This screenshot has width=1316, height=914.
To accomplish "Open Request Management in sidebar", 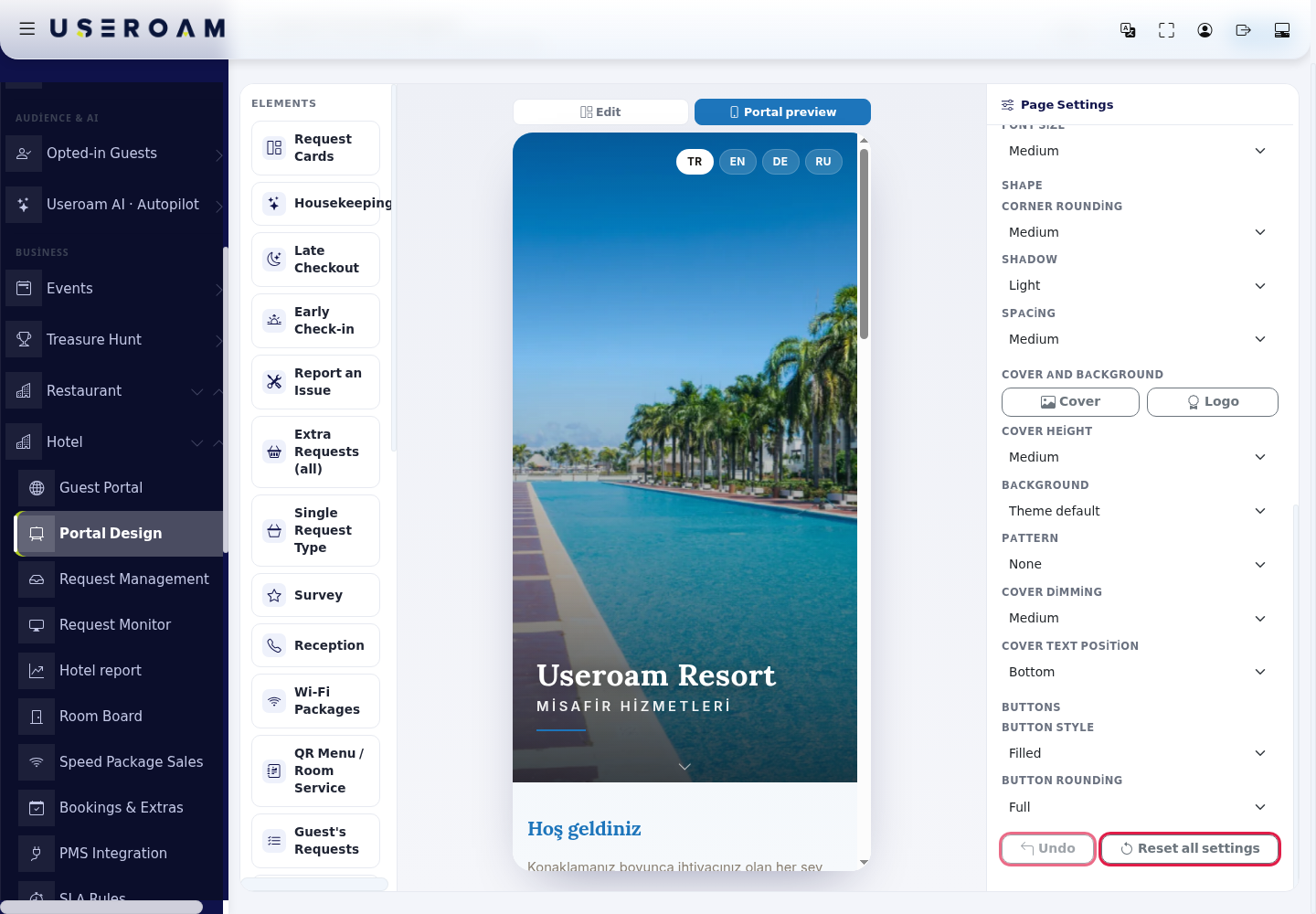I will [120, 579].
